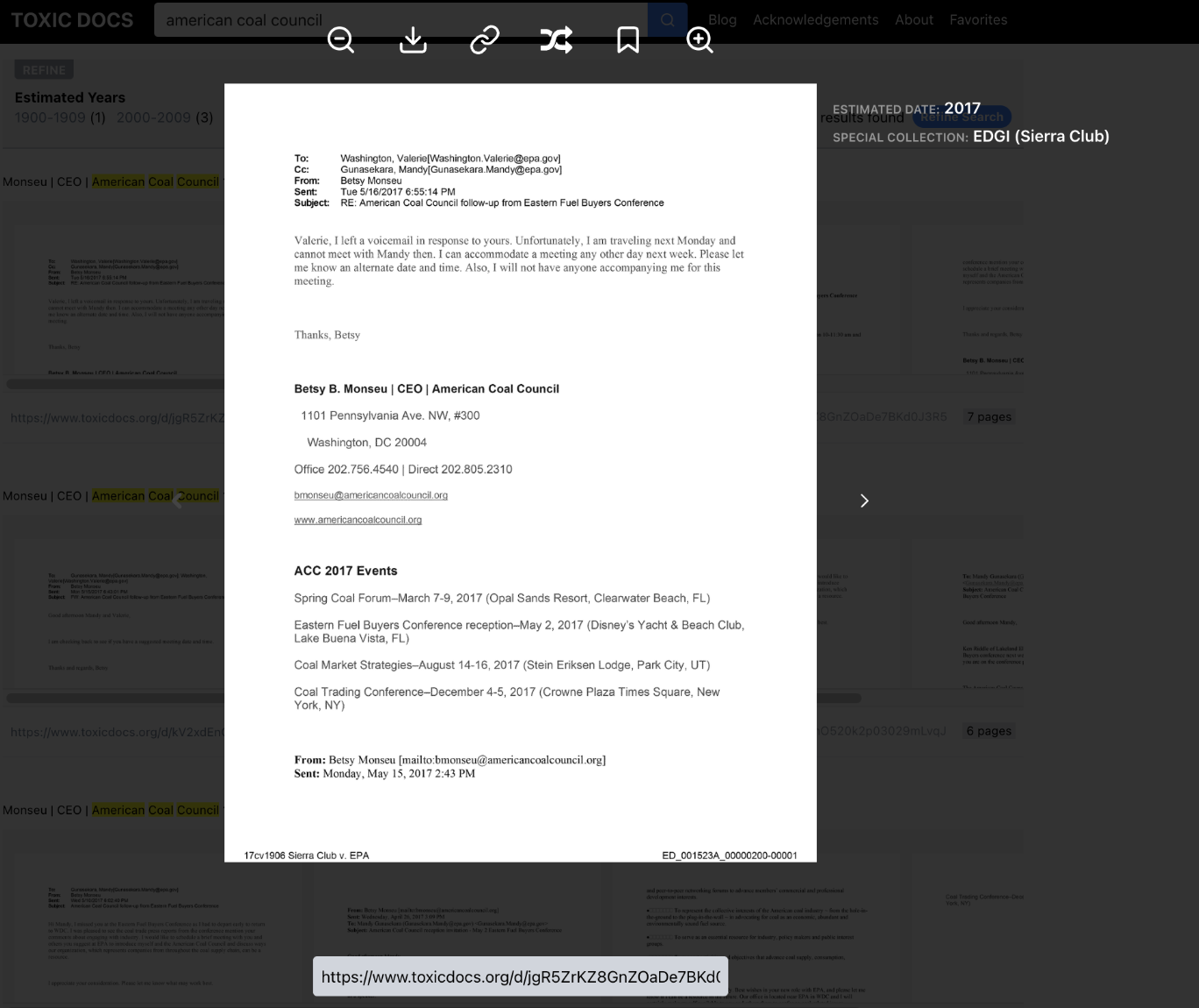Open the Favorites page
This screenshot has width=1199, height=1008.
pyautogui.click(x=978, y=19)
